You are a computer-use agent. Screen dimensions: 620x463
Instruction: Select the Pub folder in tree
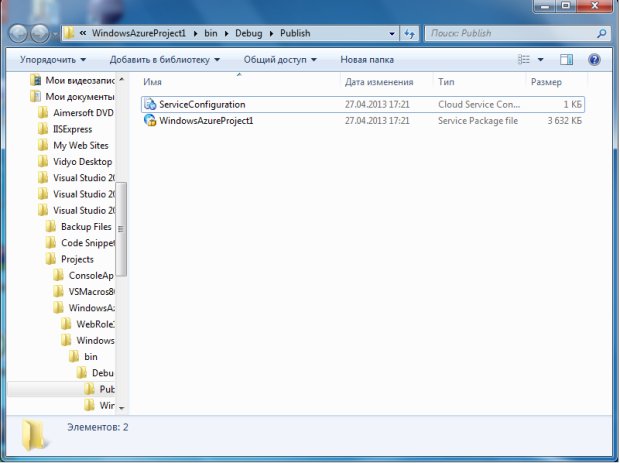click(107, 389)
